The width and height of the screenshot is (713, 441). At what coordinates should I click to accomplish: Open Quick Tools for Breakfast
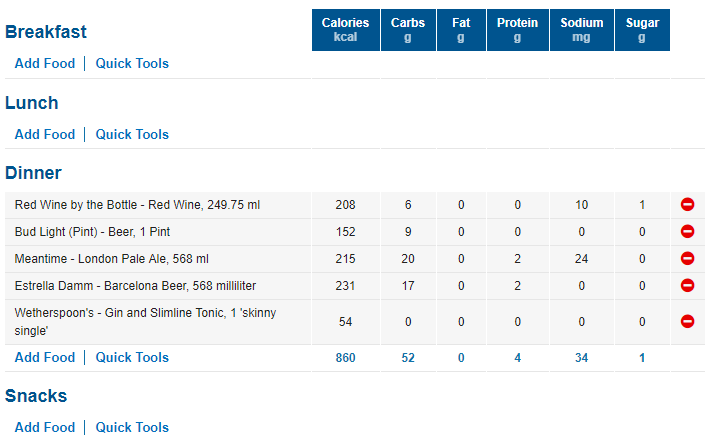[132, 63]
